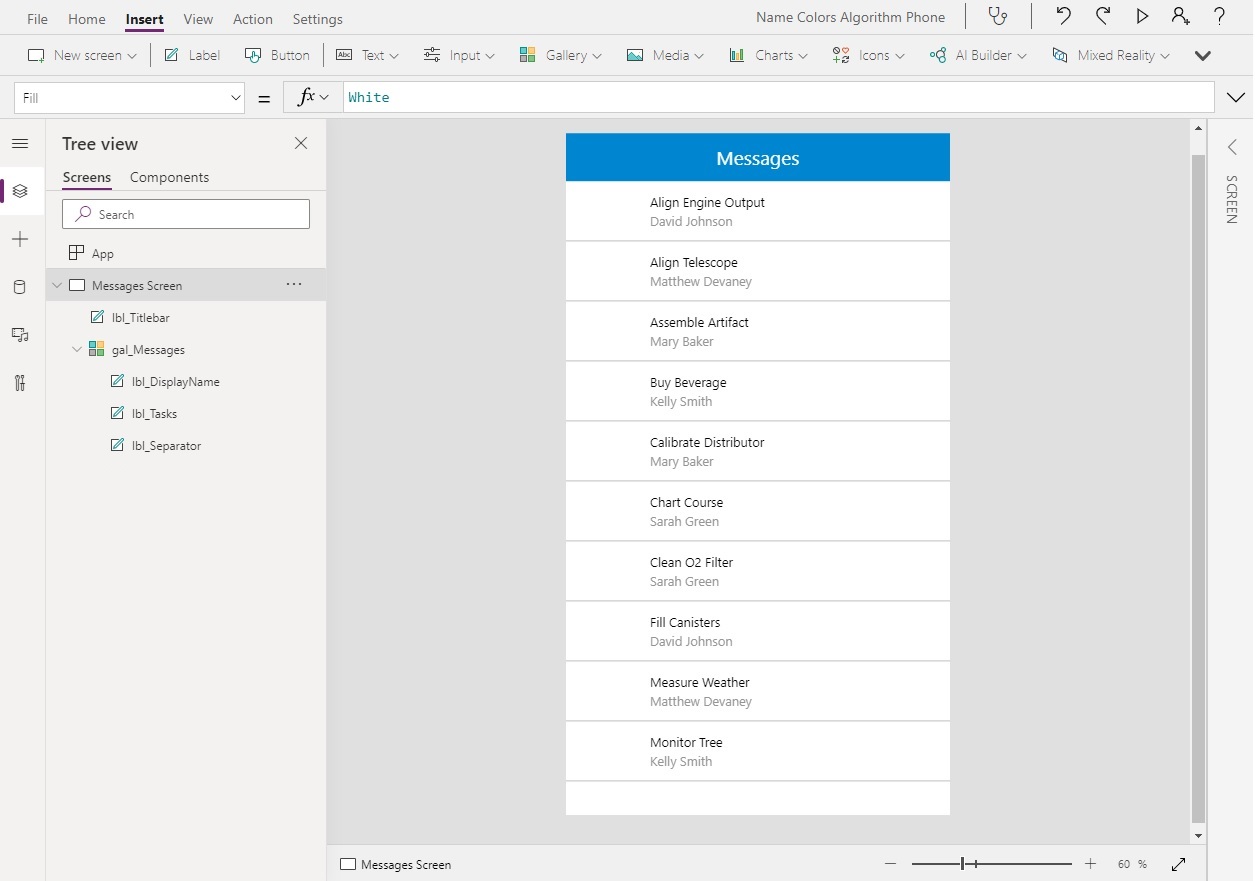Collapse the Messages Screen tree item

57,284
